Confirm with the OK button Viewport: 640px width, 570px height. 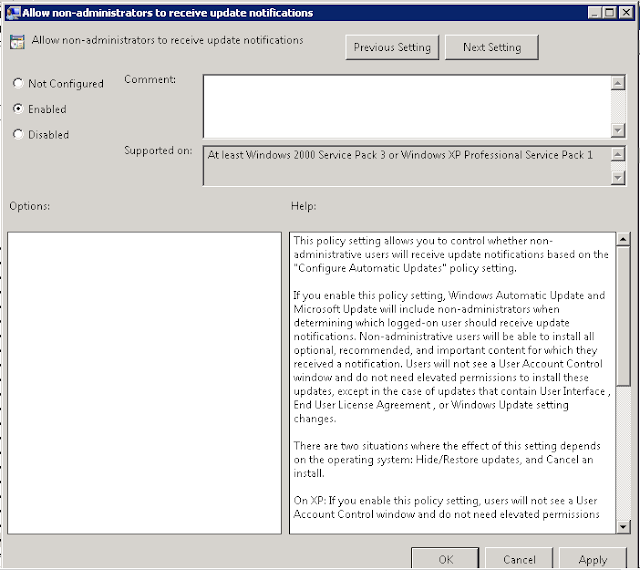point(445,559)
